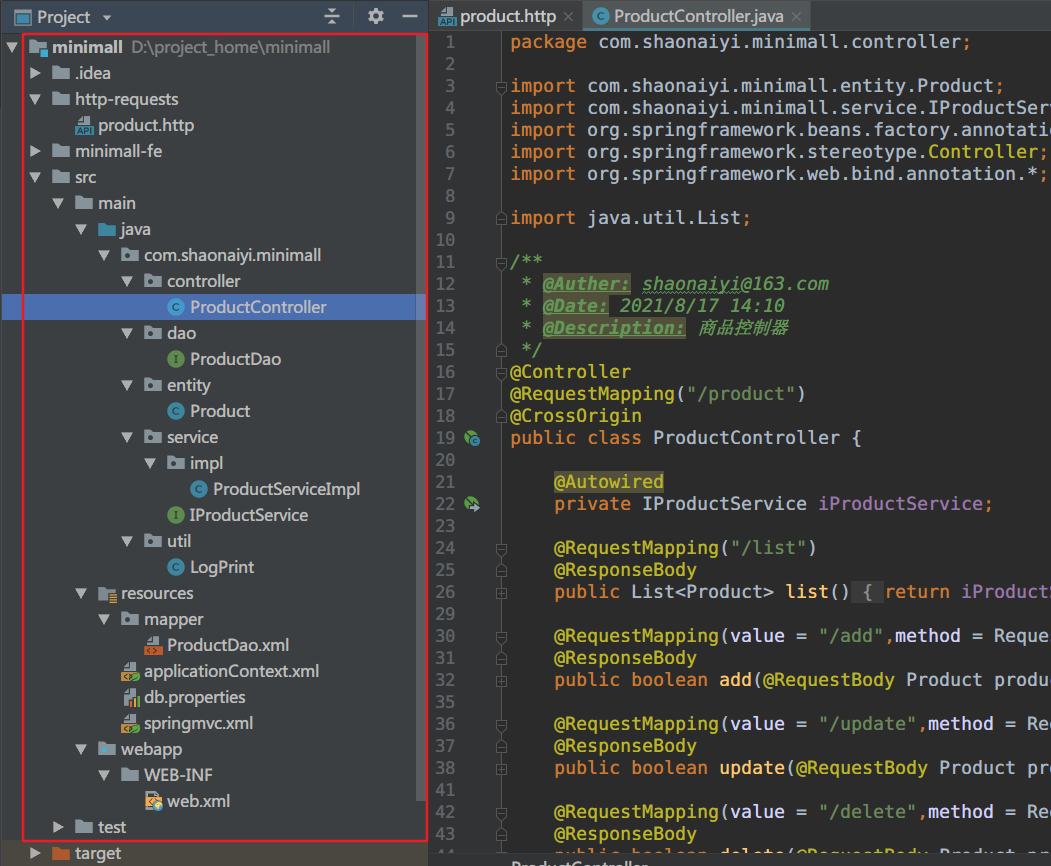Expand folded list() method body on line 26
The height and width of the screenshot is (866, 1051).
tap(501, 593)
